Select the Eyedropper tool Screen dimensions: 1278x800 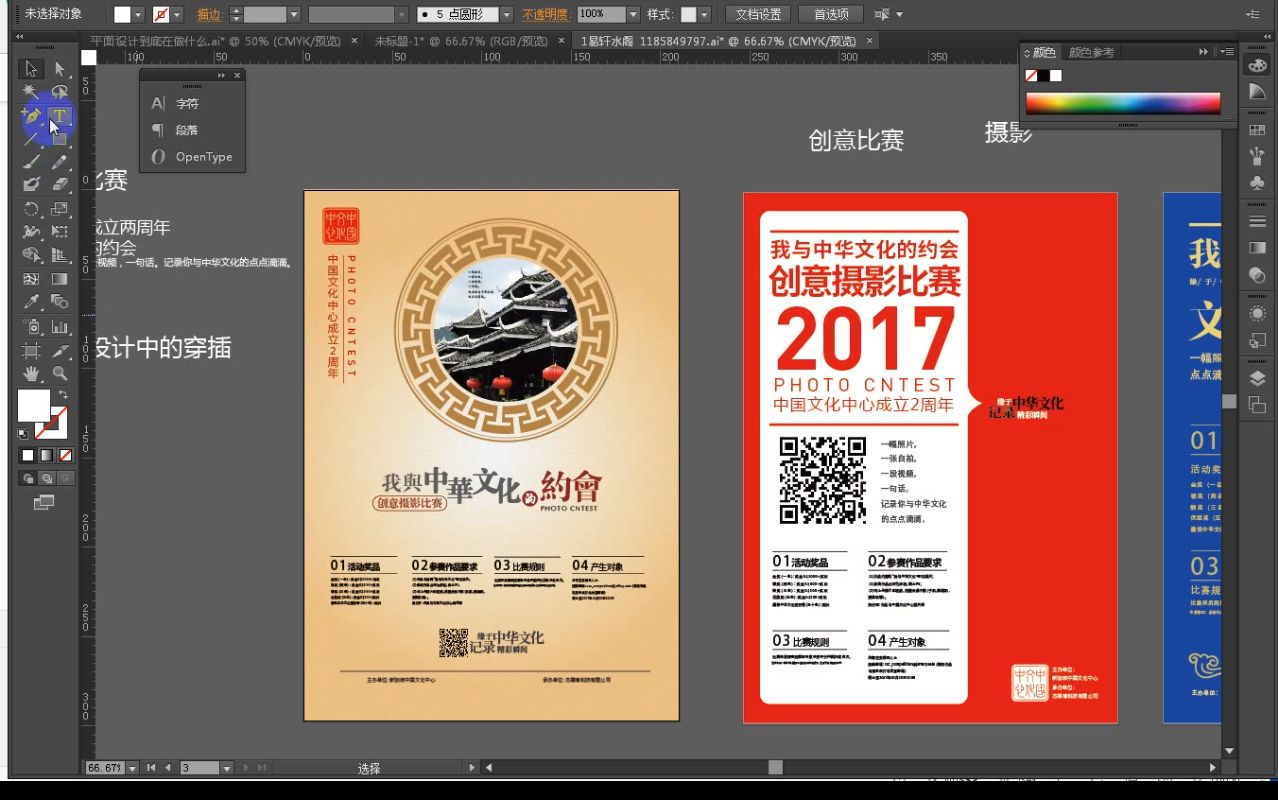pos(31,302)
